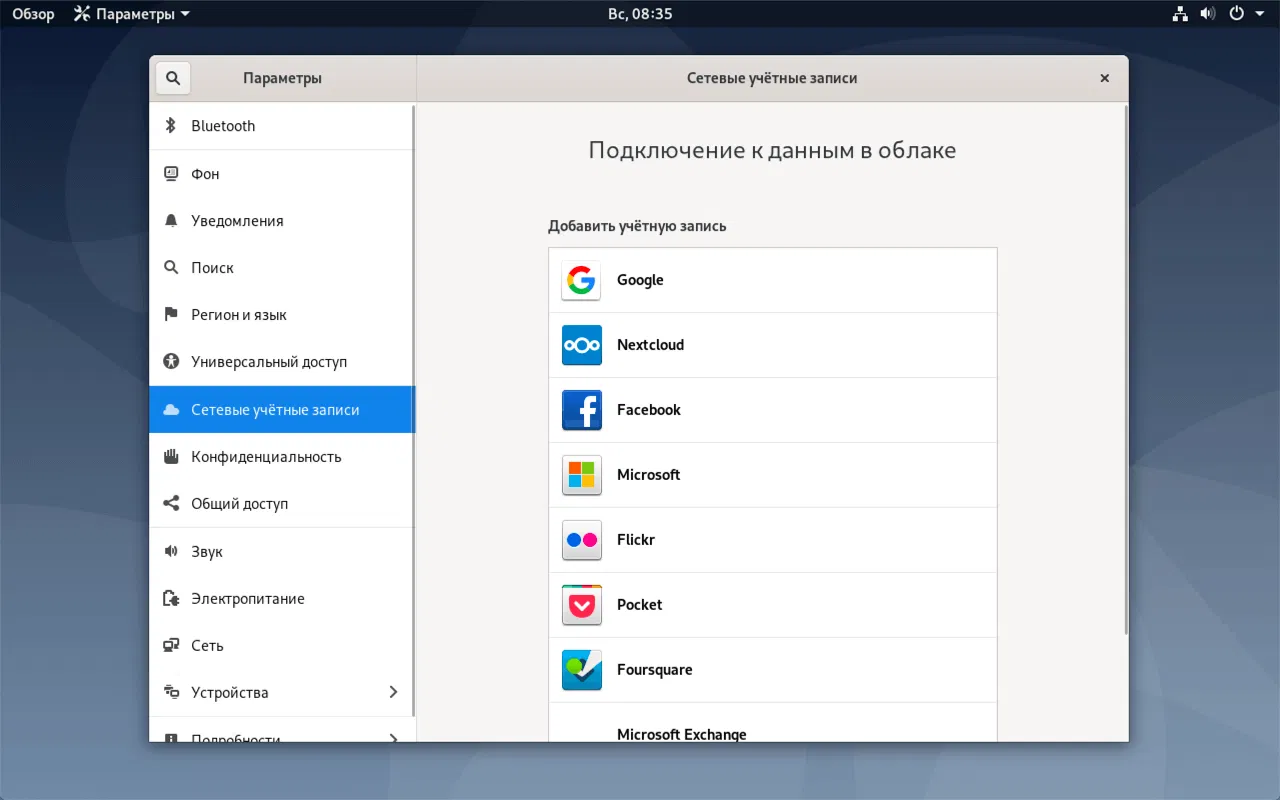Add a Foursquare account via its icon
This screenshot has height=800, width=1280.
coord(581,670)
